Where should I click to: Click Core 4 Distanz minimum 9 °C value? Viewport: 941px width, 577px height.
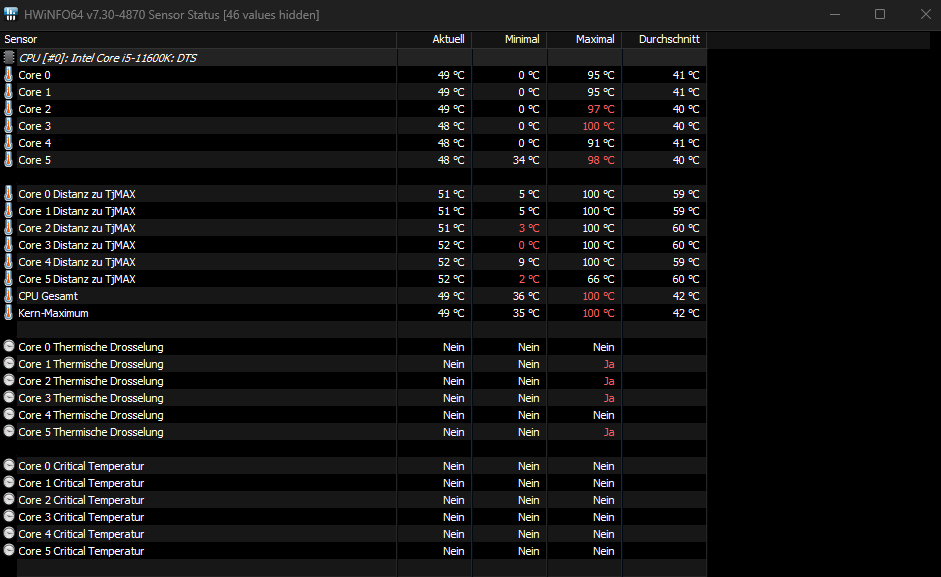[x=529, y=262]
